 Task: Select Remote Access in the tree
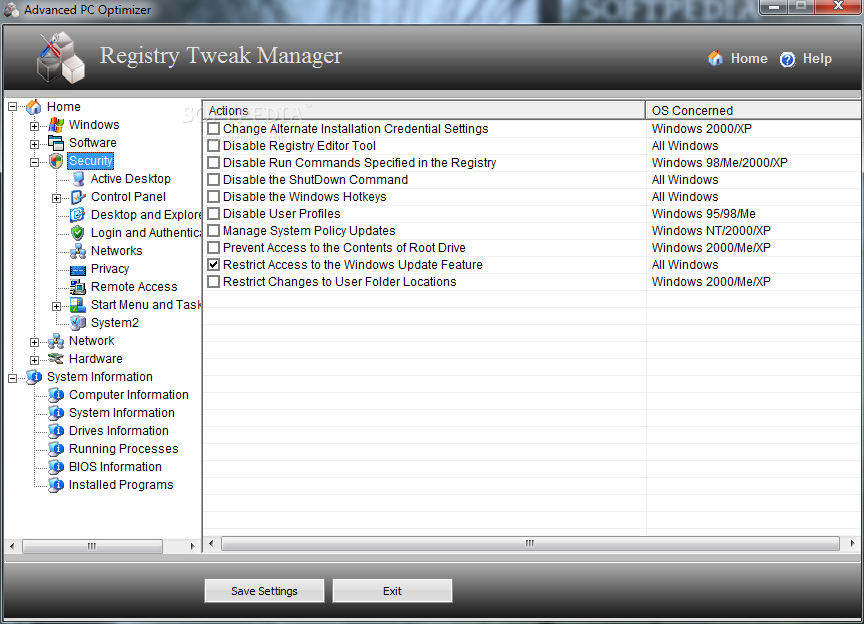134,287
